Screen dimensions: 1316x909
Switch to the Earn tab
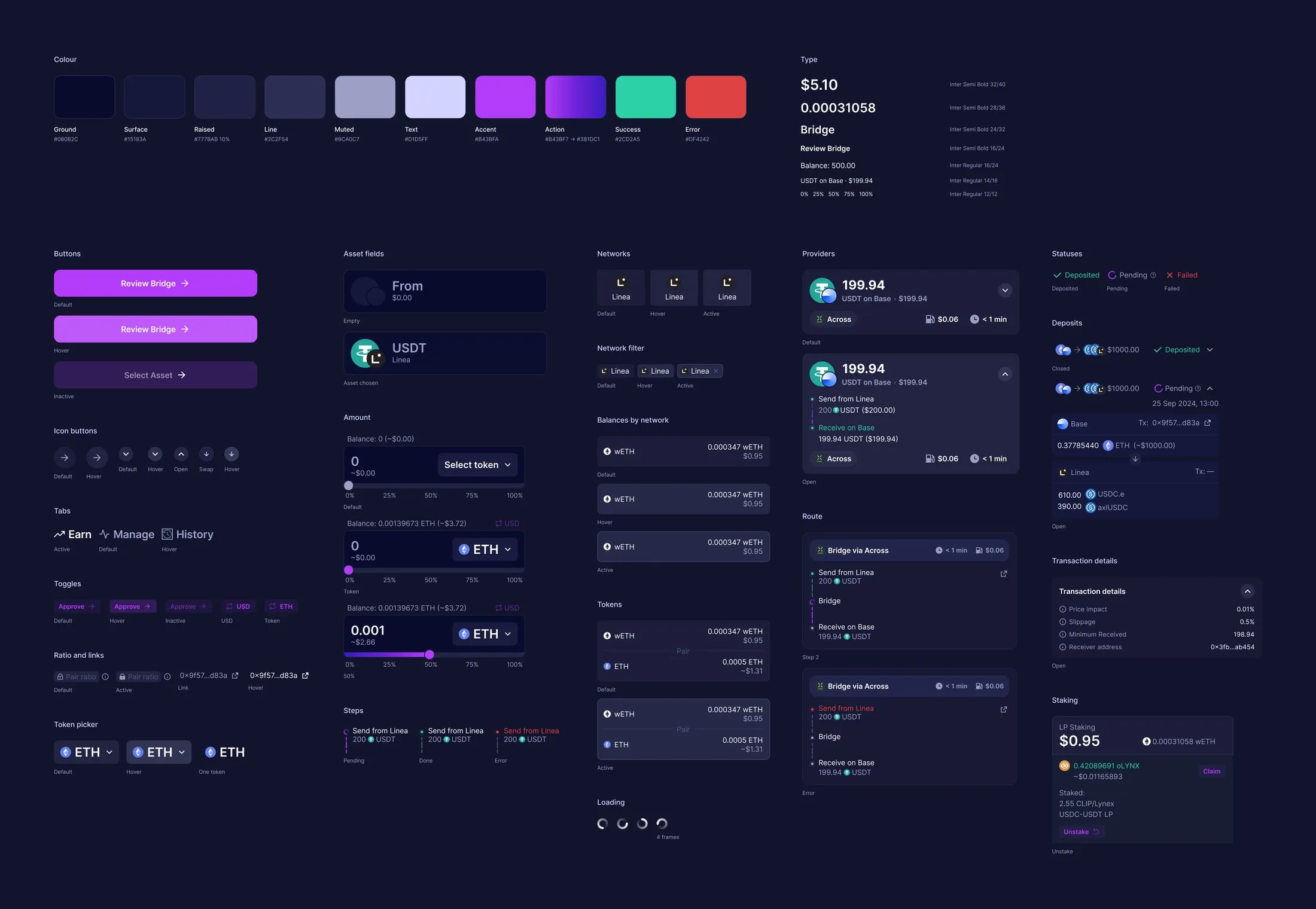click(72, 534)
